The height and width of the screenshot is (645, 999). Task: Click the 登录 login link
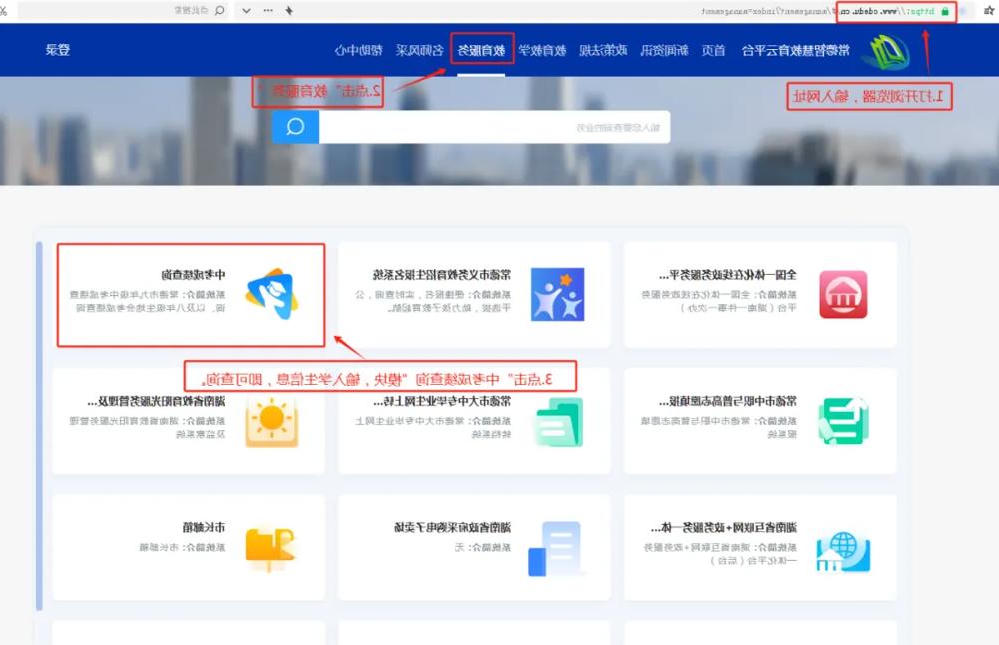(58, 50)
